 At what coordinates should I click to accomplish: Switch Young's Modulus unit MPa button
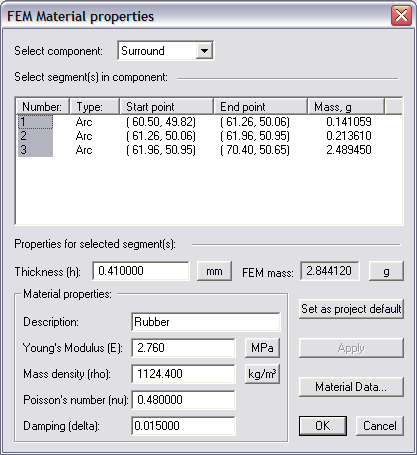(262, 348)
